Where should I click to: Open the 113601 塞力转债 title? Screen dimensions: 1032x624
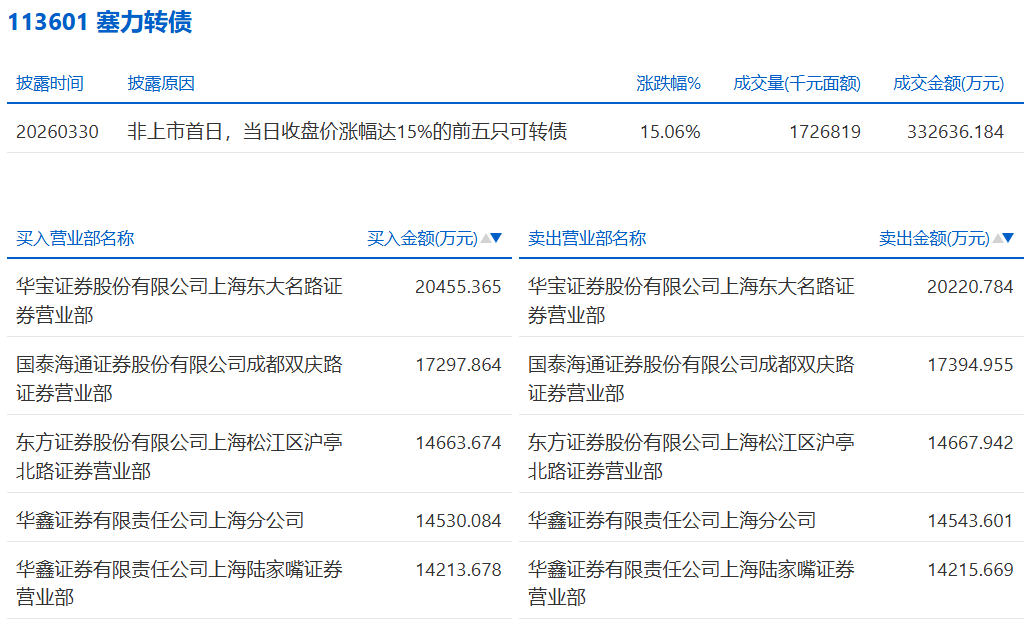[100, 22]
